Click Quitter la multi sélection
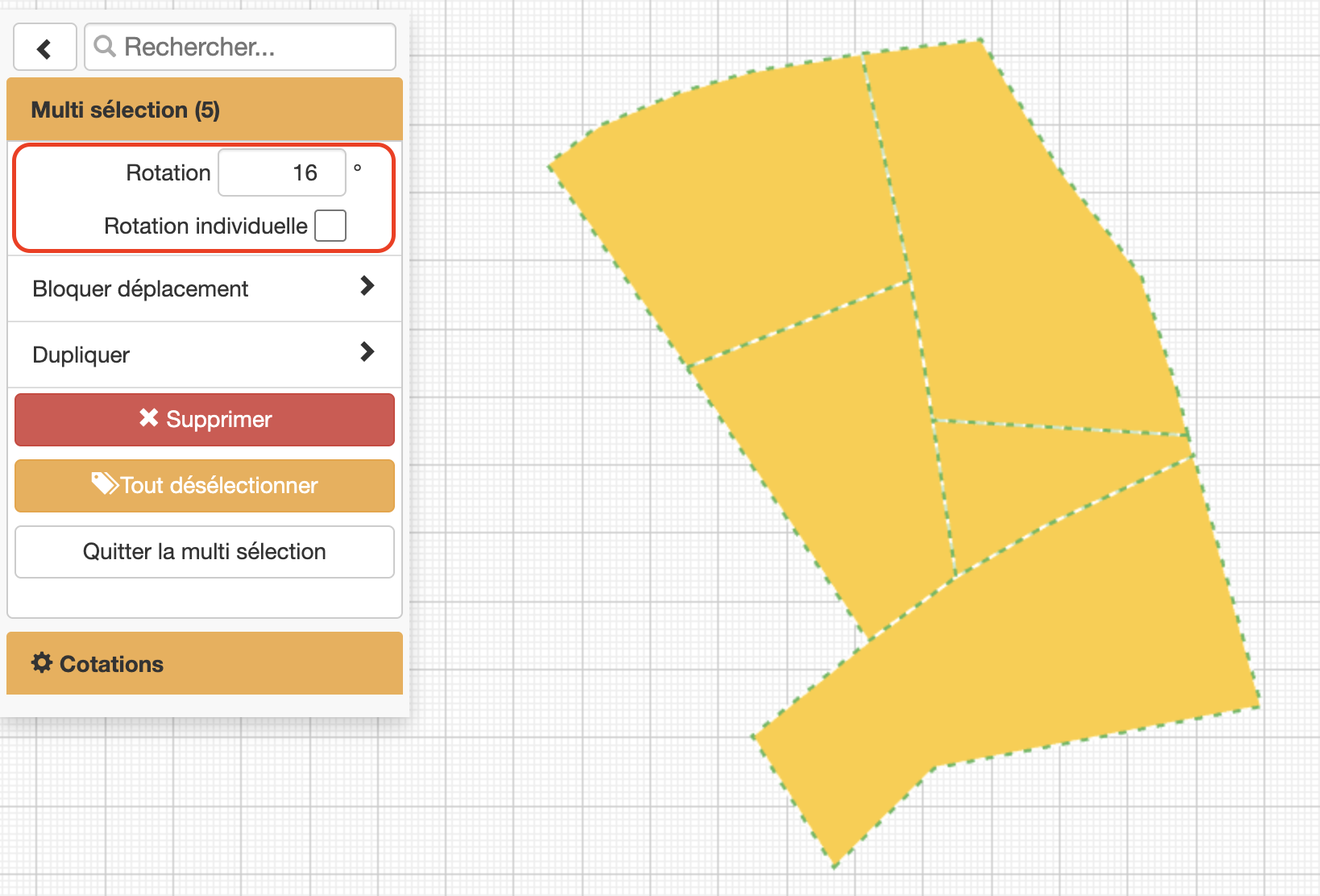 pyautogui.click(x=204, y=551)
